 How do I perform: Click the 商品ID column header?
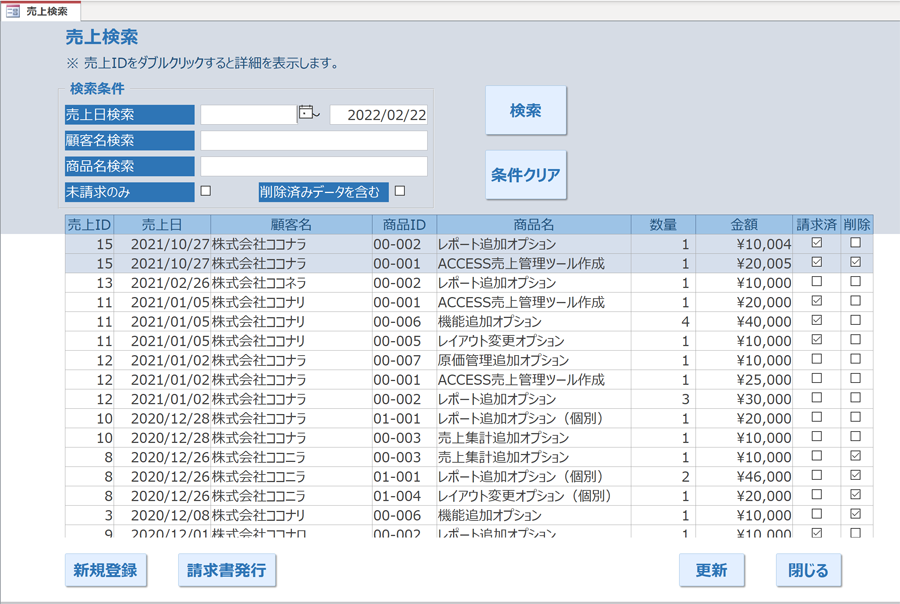tap(404, 224)
